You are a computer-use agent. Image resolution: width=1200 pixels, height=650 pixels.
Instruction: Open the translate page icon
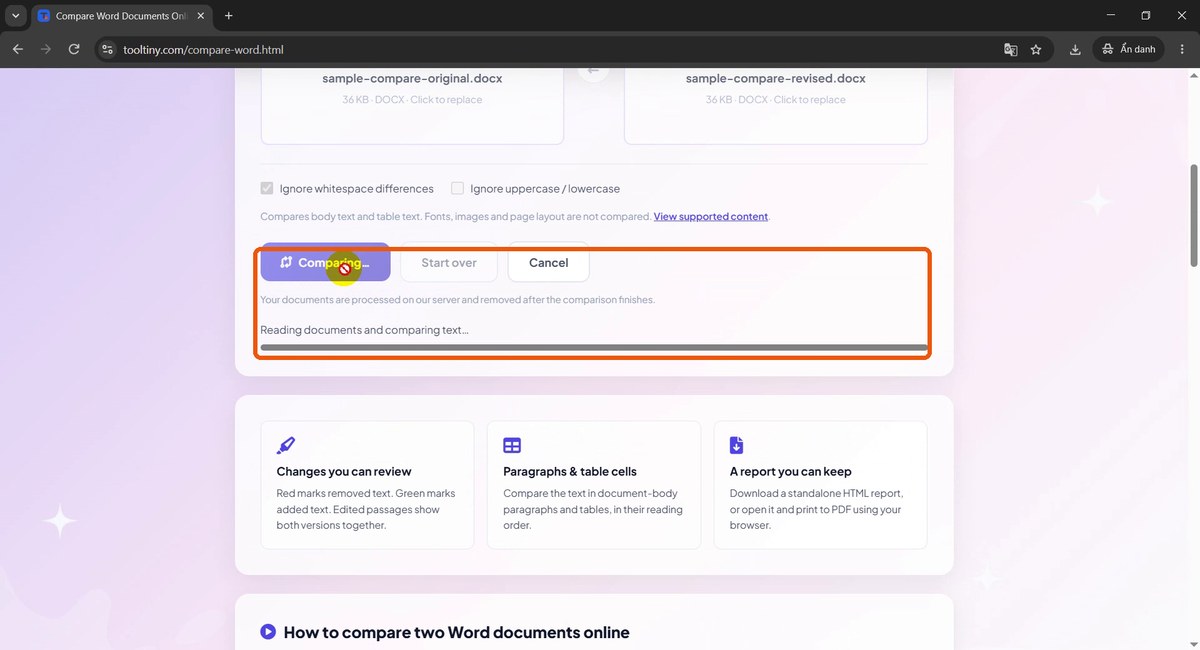[x=1011, y=49]
